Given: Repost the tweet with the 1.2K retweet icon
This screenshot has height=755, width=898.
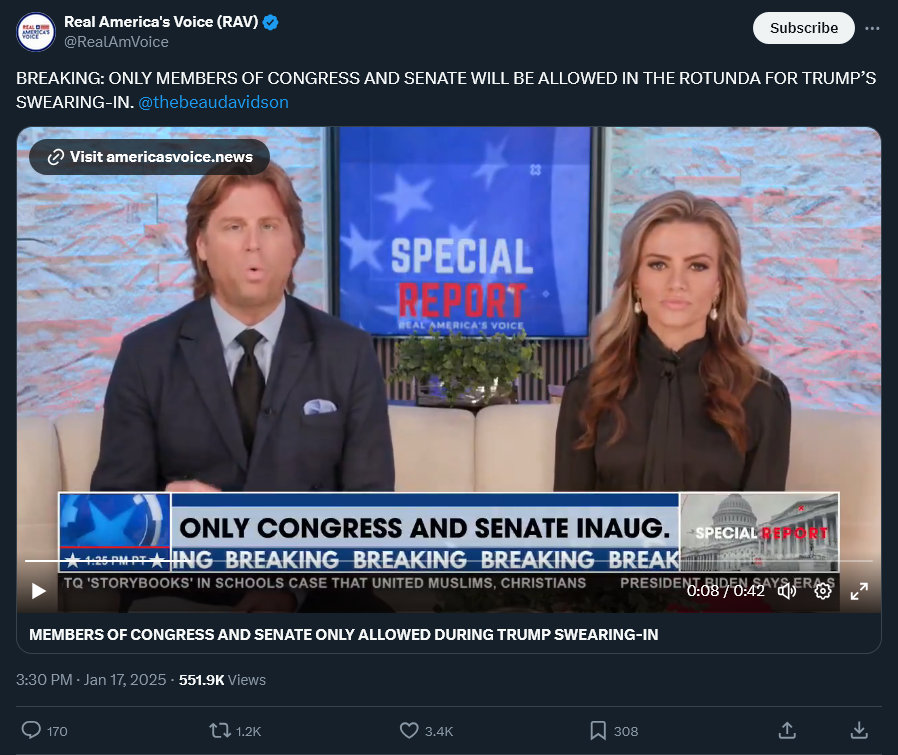Looking at the screenshot, I should tap(219, 730).
